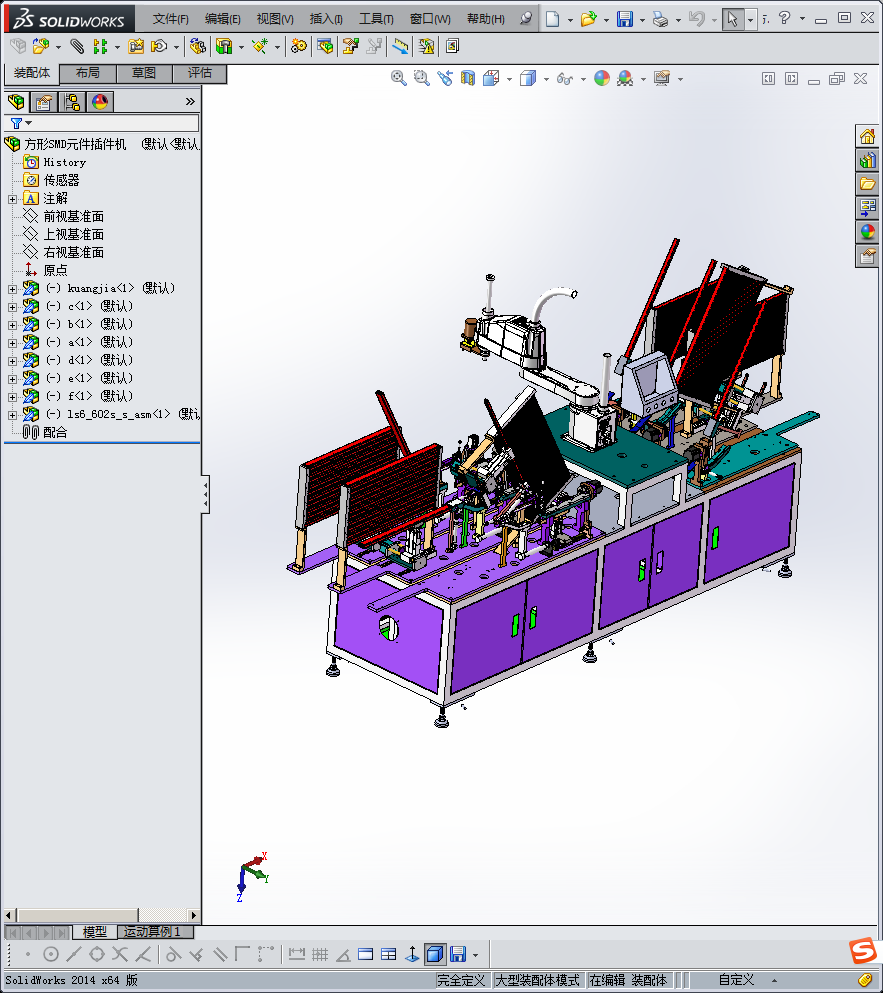The width and height of the screenshot is (883, 993).
Task: Select the 原点 origin item in the tree
Action: pyautogui.click(x=55, y=270)
